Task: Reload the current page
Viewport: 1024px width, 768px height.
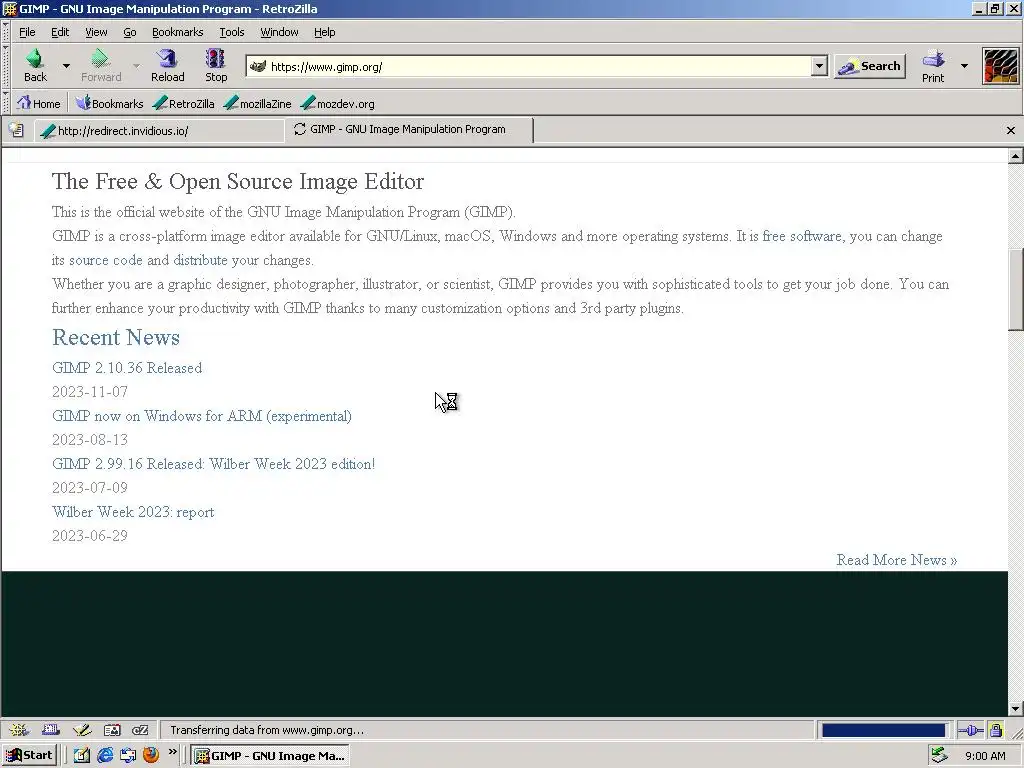Action: (168, 65)
